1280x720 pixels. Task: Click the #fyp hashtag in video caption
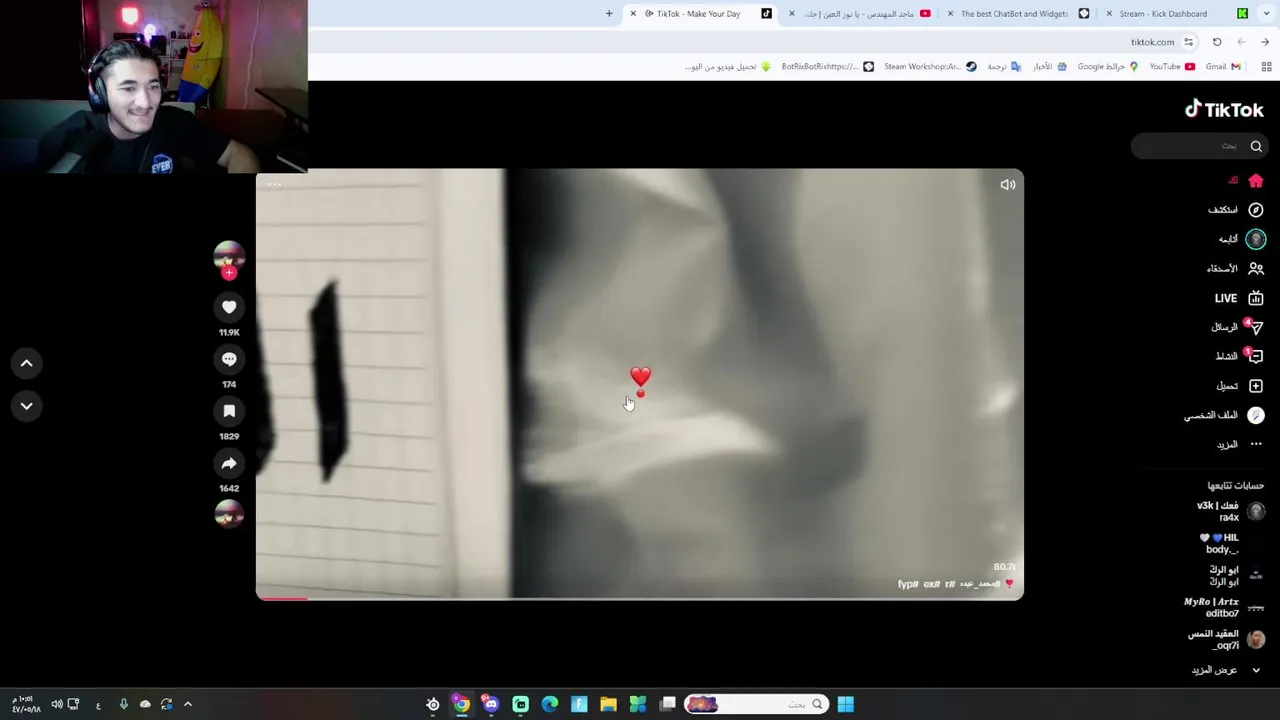[908, 584]
